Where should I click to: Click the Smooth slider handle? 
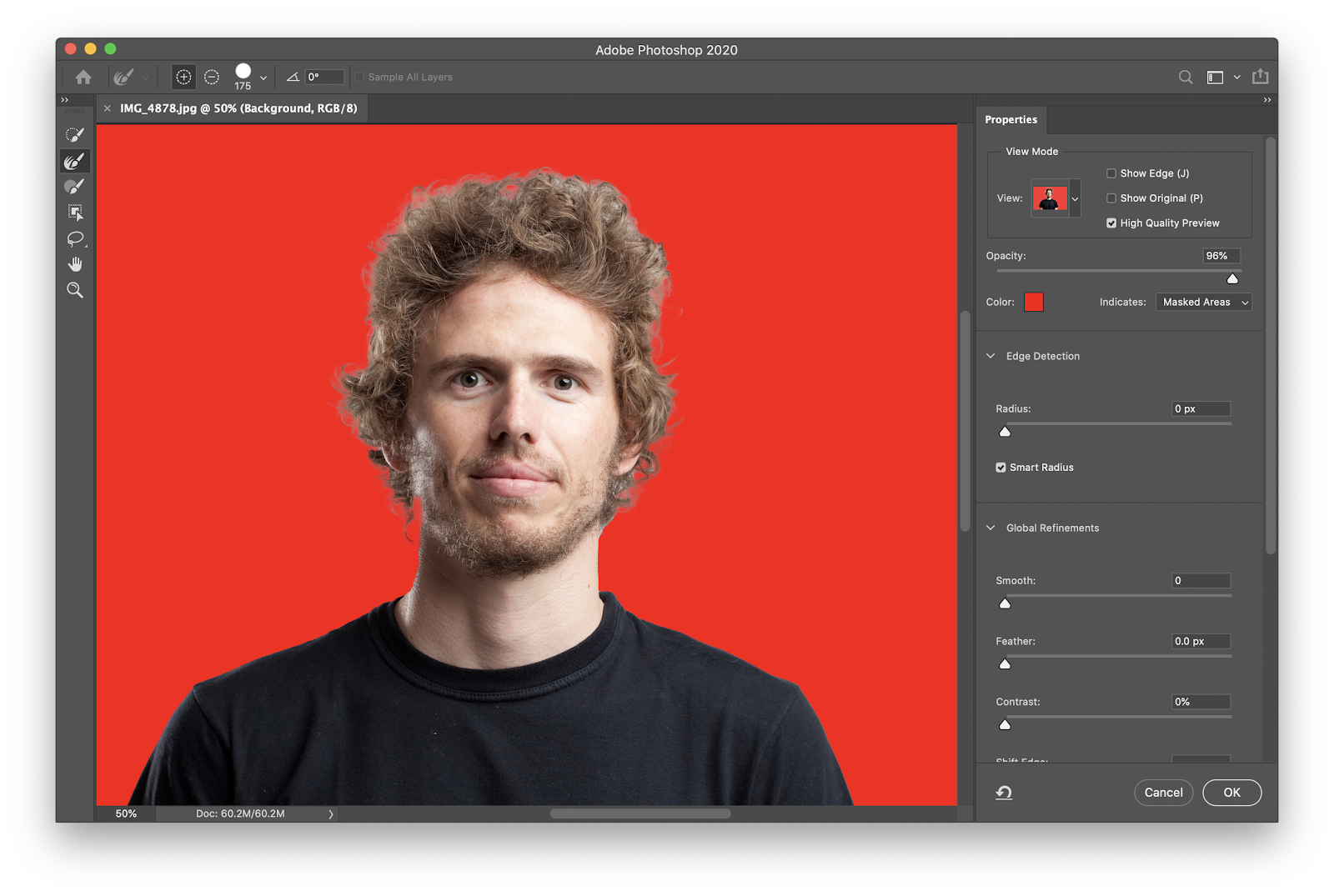click(x=1005, y=603)
